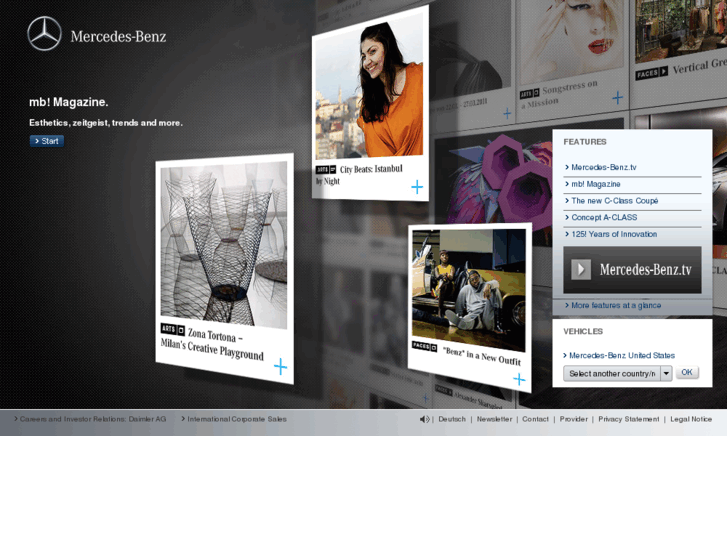727x545 pixels.
Task: Click ARTS tag on Songstress card
Action: (x=529, y=94)
